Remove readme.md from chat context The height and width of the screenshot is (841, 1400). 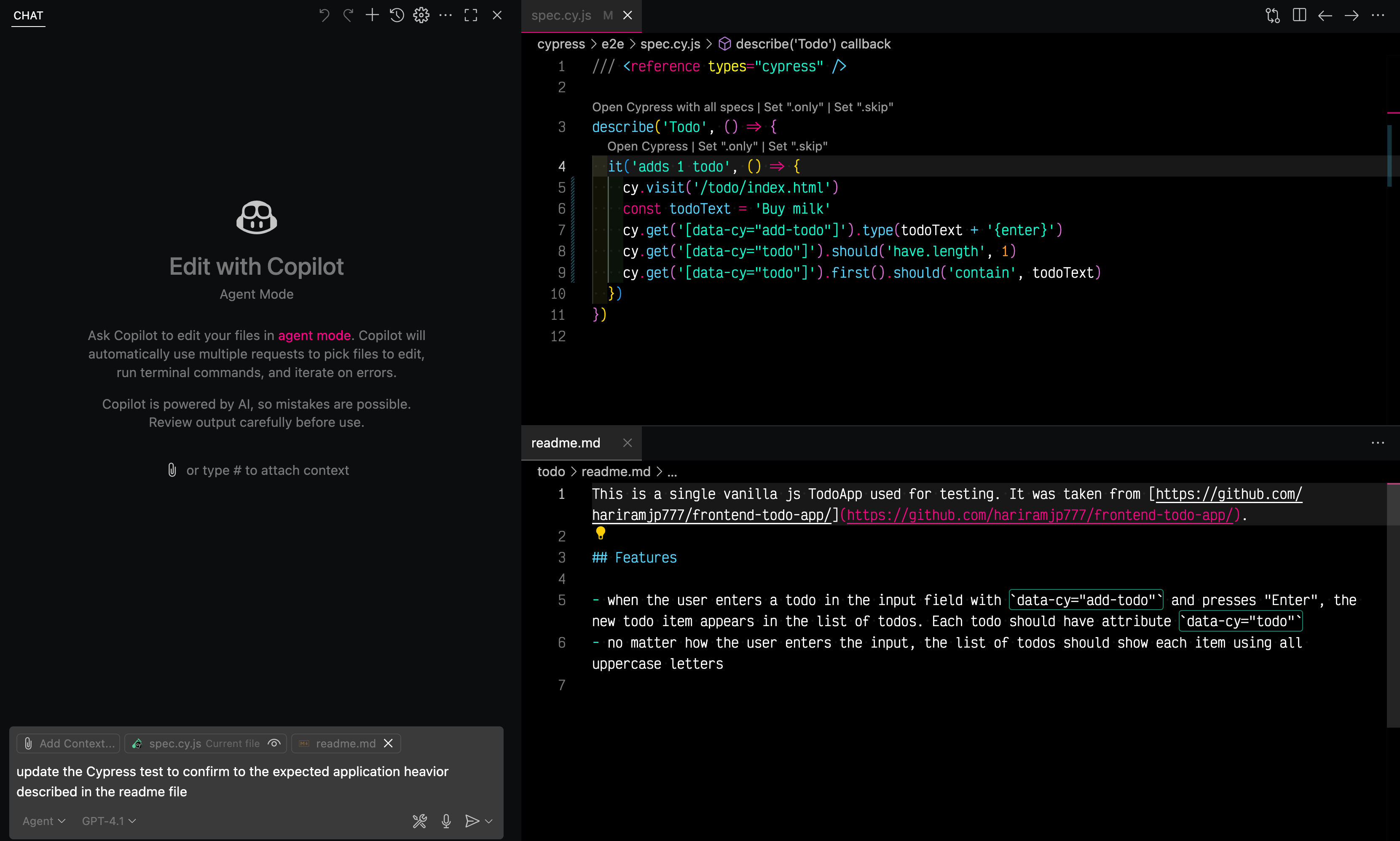point(388,744)
